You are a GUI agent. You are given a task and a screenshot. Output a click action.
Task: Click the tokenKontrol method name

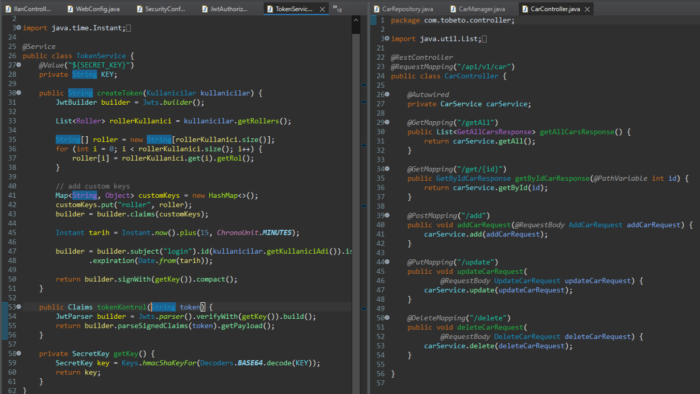121,307
